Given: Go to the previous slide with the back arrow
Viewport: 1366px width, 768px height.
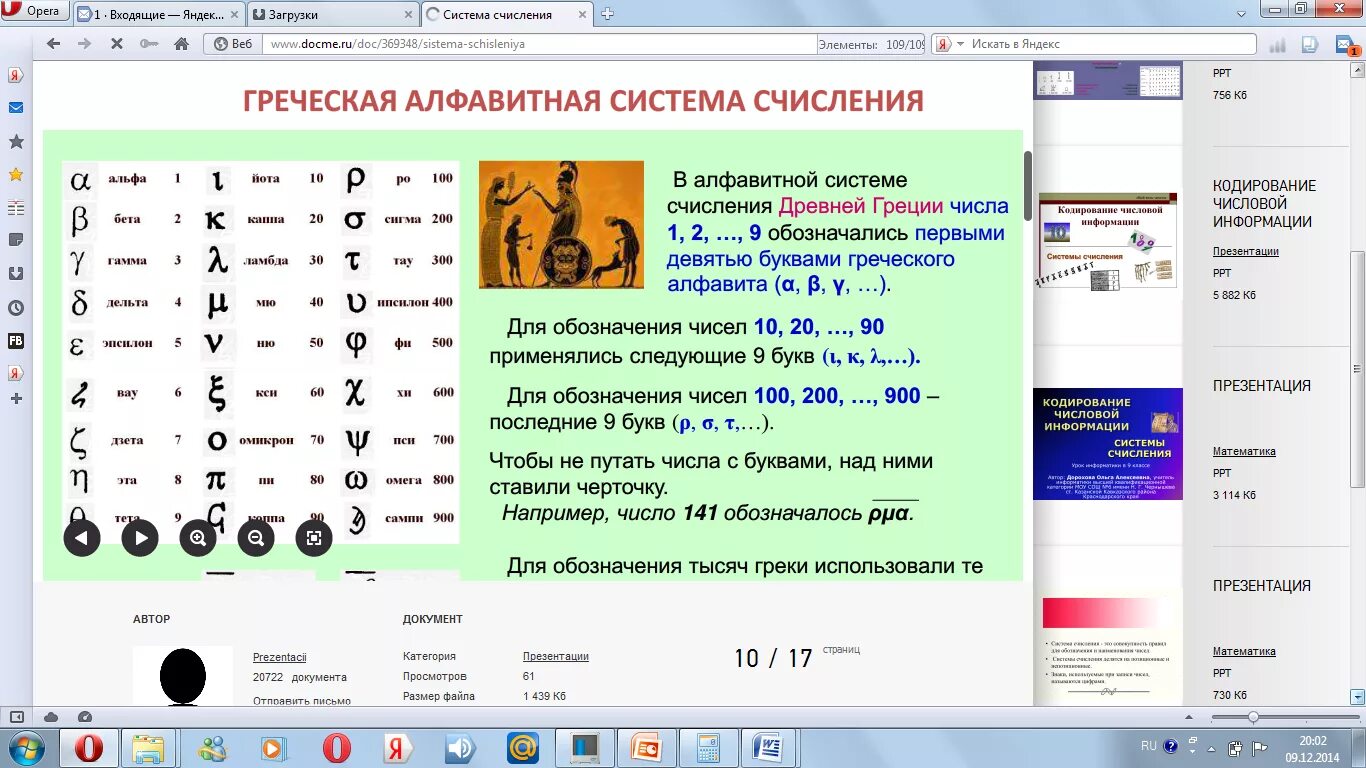Looking at the screenshot, I should click(x=82, y=537).
